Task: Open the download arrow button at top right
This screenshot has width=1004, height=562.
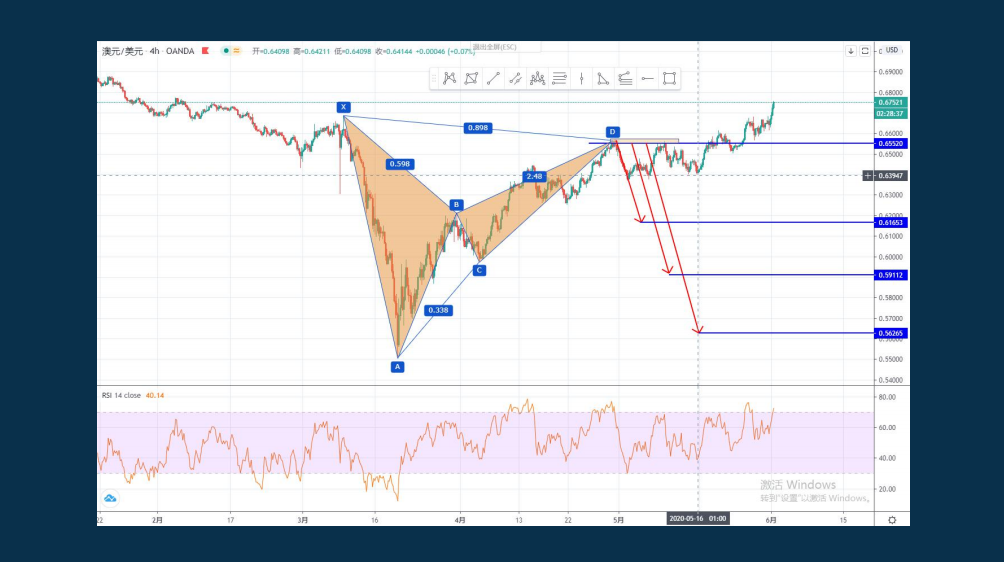Action: pyautogui.click(x=850, y=51)
